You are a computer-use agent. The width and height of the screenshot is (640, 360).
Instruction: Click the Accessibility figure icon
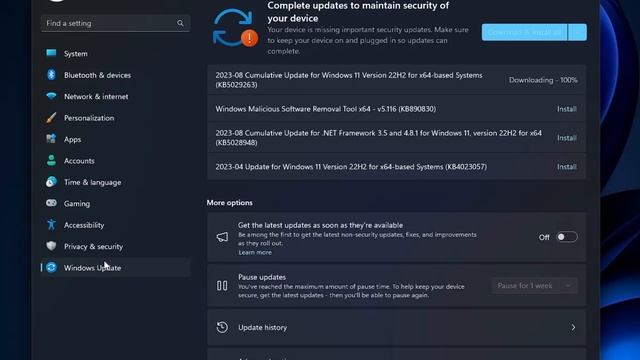(x=51, y=224)
